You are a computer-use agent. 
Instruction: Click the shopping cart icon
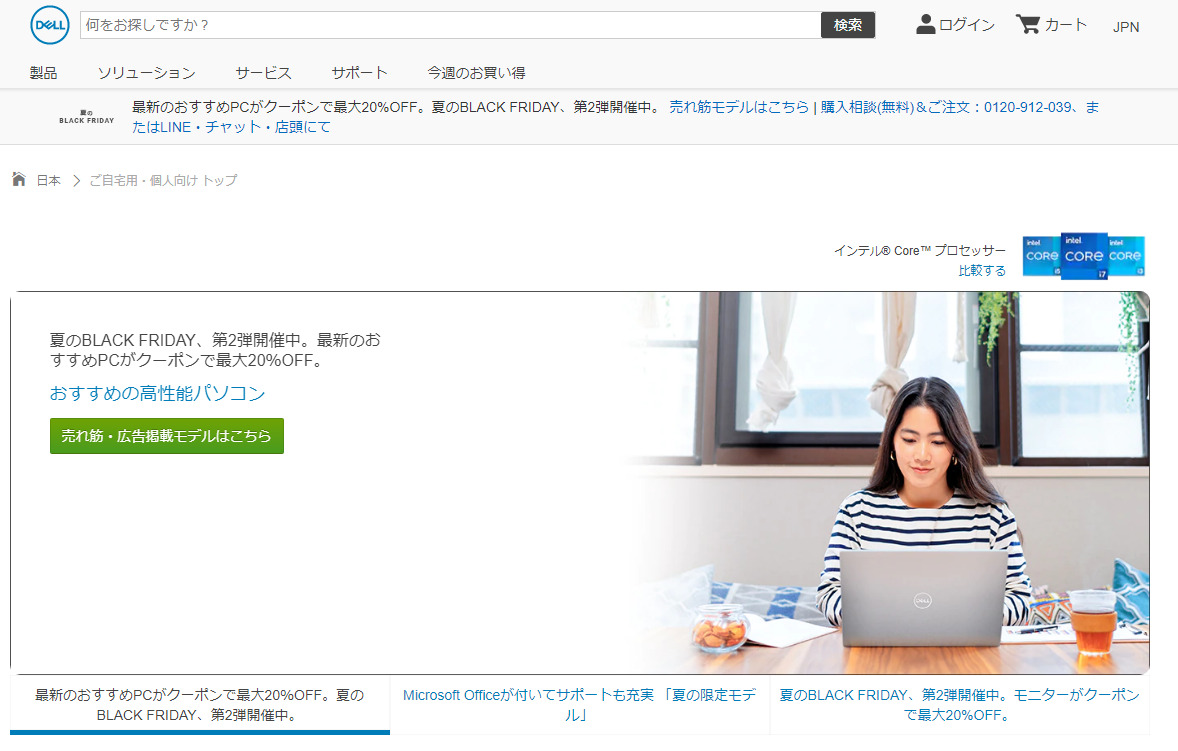[x=1027, y=25]
